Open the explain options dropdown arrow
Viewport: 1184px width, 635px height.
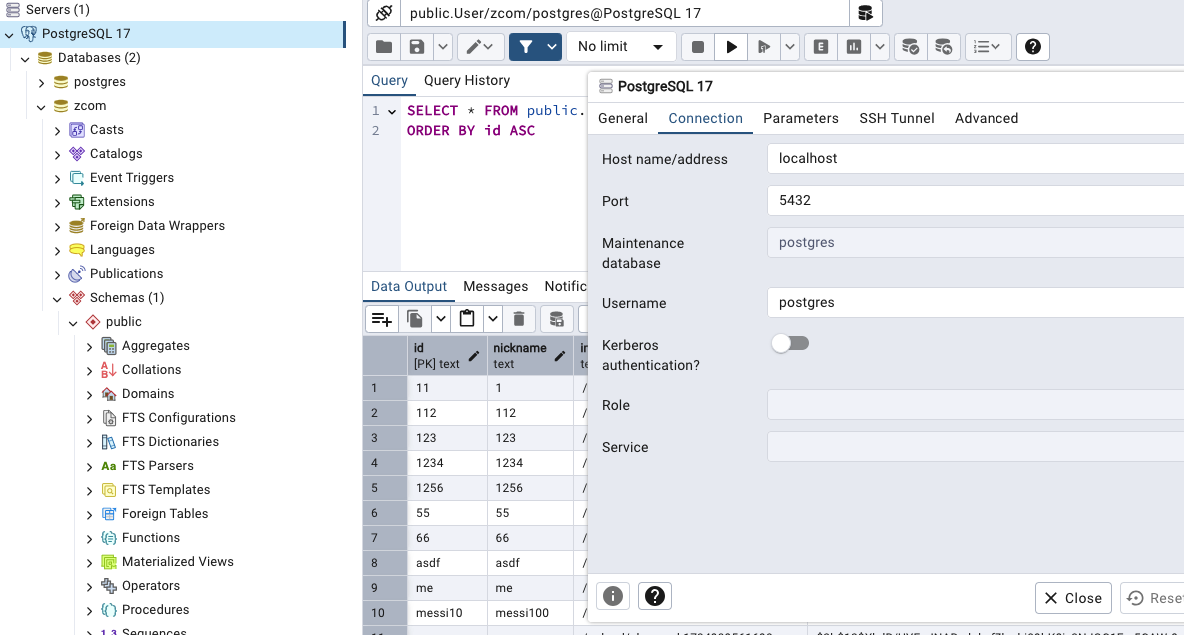(880, 47)
